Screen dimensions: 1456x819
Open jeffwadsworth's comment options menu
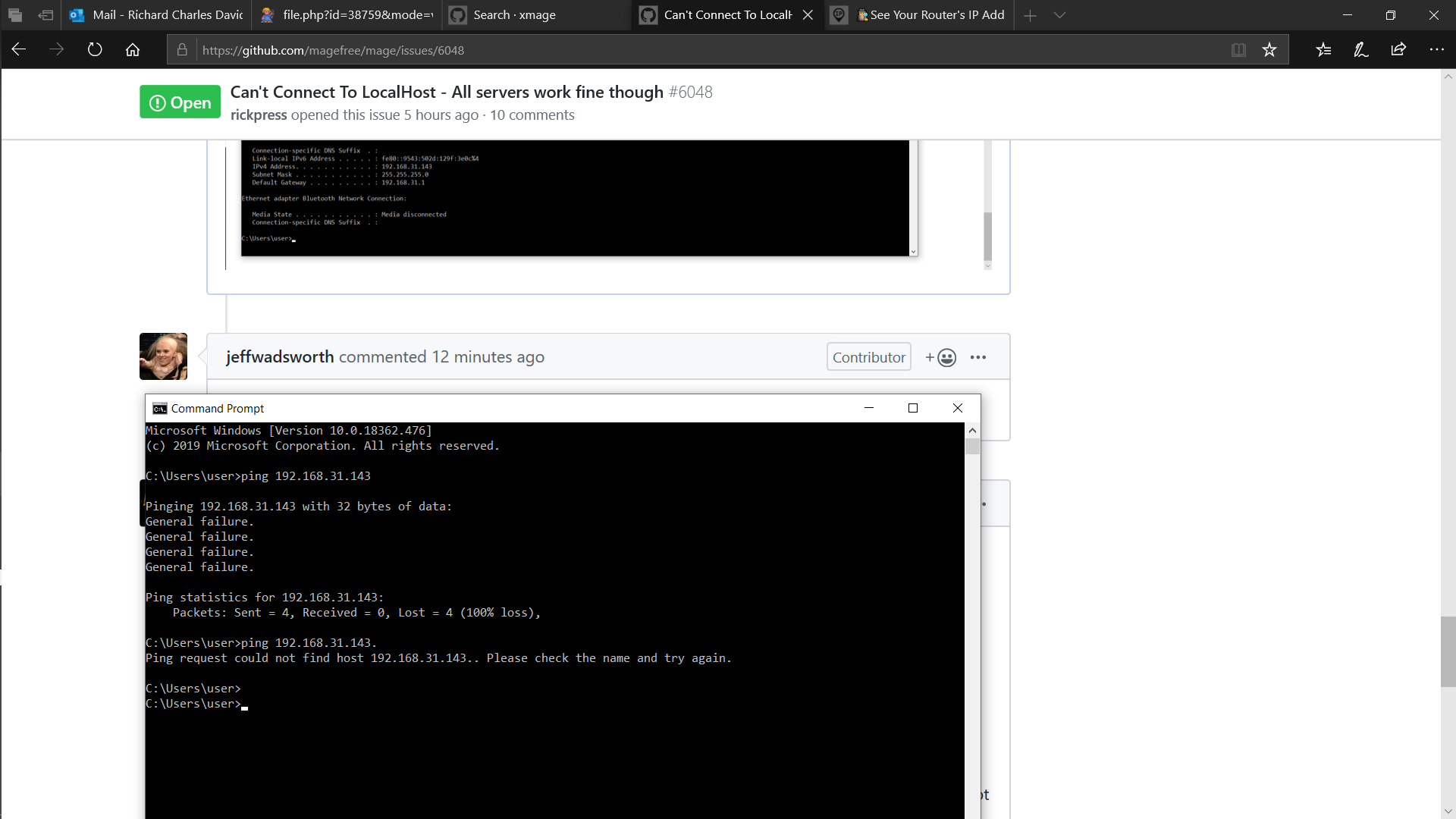pos(978,356)
